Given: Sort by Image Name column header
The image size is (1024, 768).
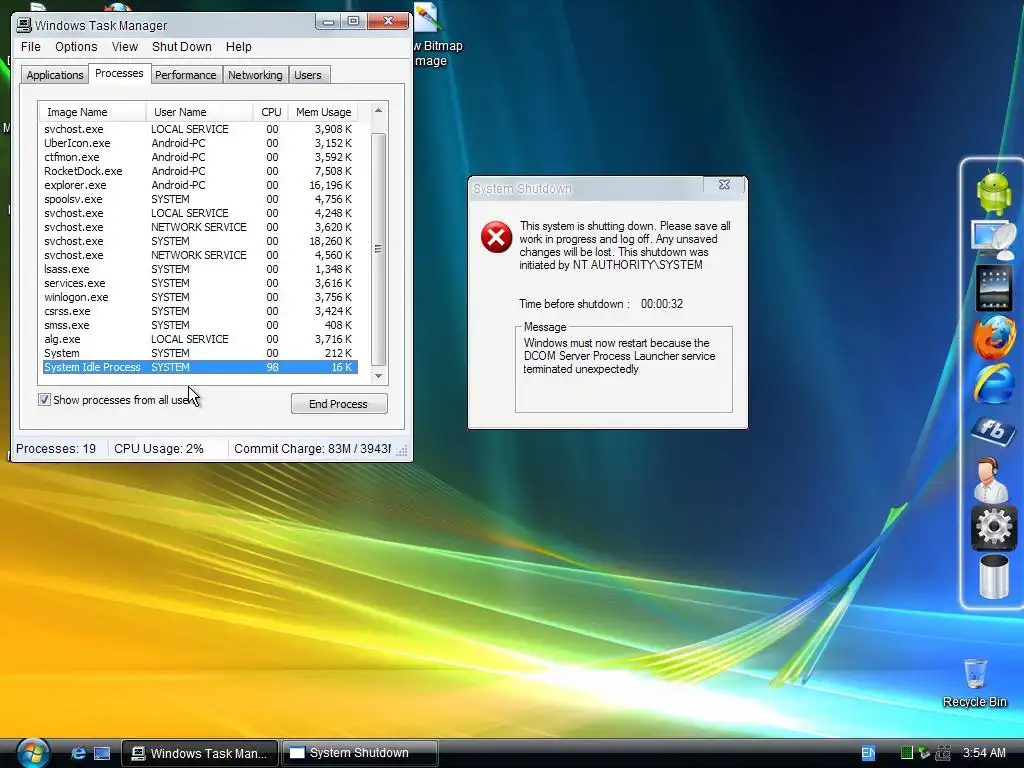Looking at the screenshot, I should point(92,112).
